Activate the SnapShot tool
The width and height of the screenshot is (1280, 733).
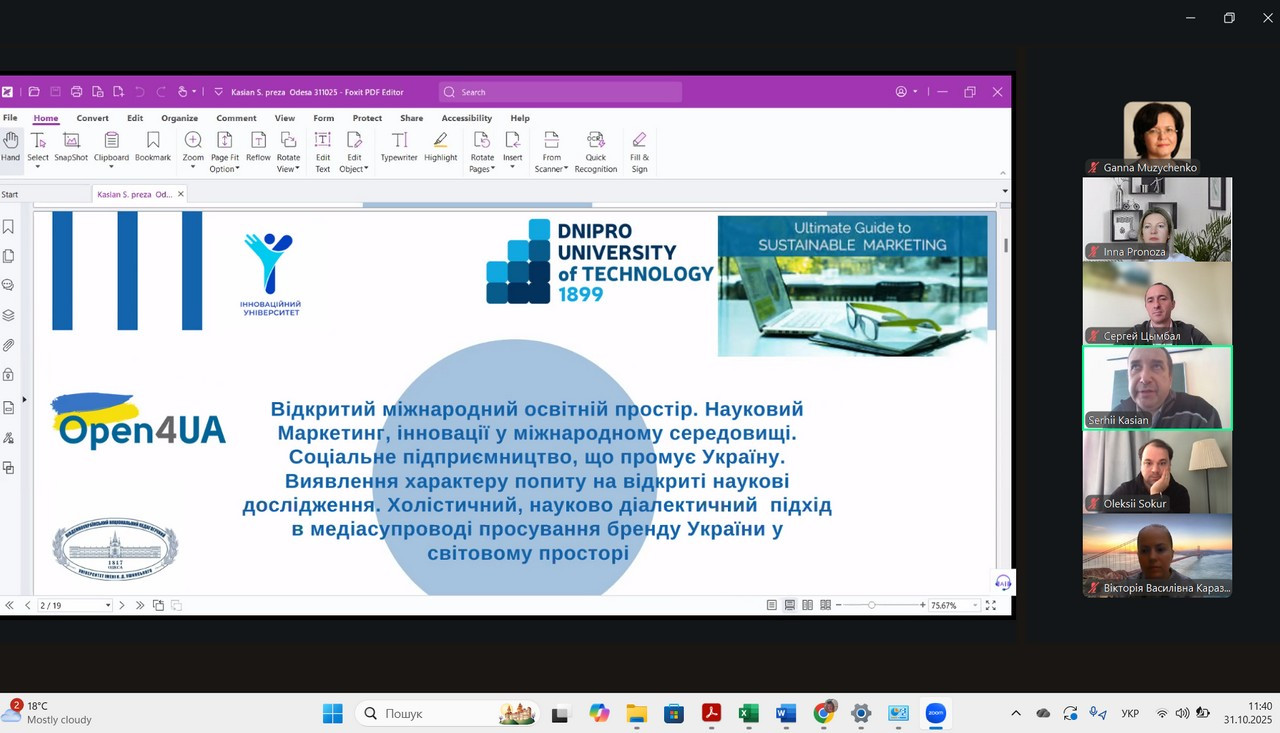71,146
